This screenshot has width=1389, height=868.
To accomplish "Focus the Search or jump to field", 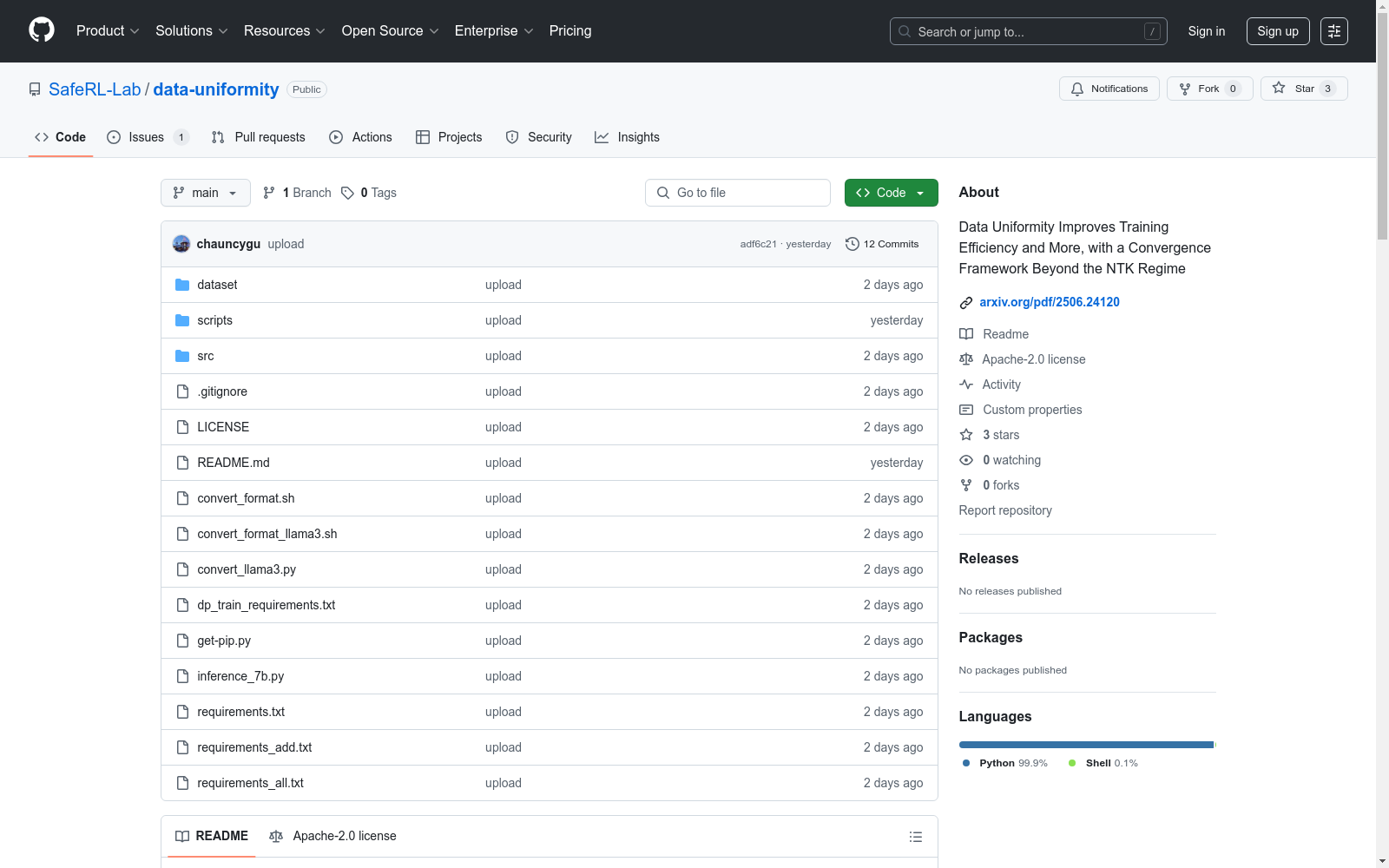I will (1029, 31).
